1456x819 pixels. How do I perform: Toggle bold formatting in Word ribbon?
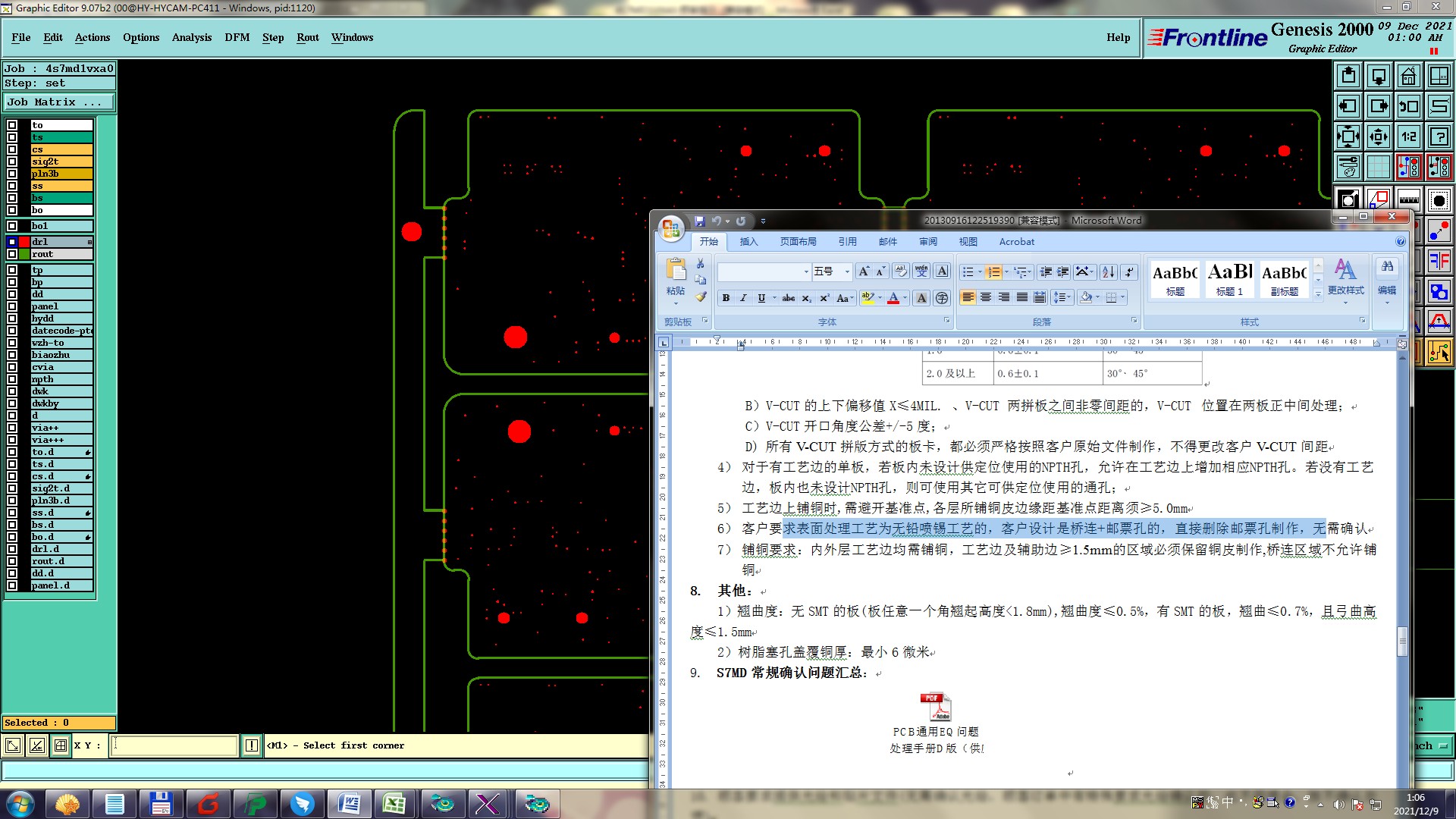click(x=726, y=298)
